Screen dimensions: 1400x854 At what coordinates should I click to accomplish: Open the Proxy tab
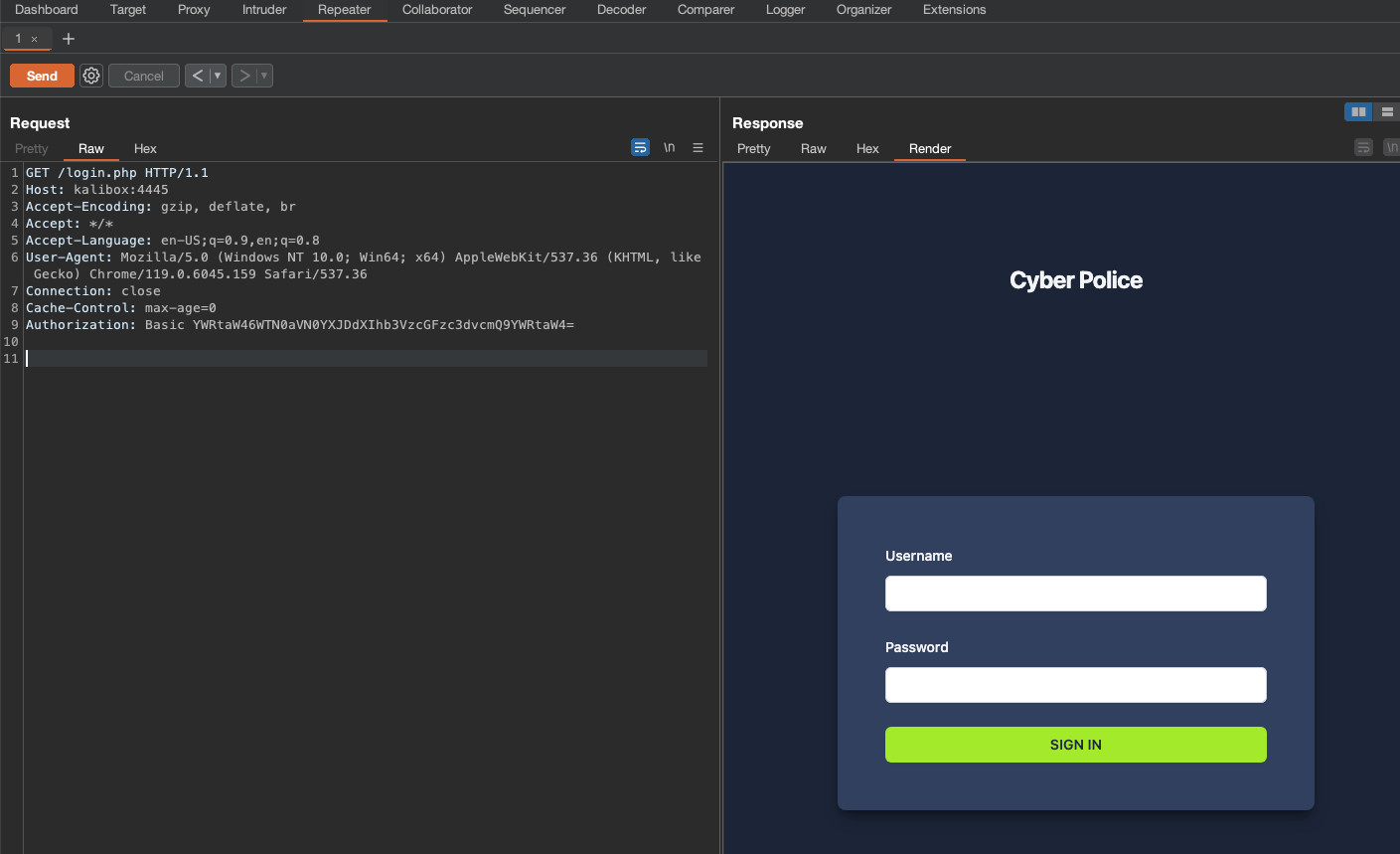(194, 10)
